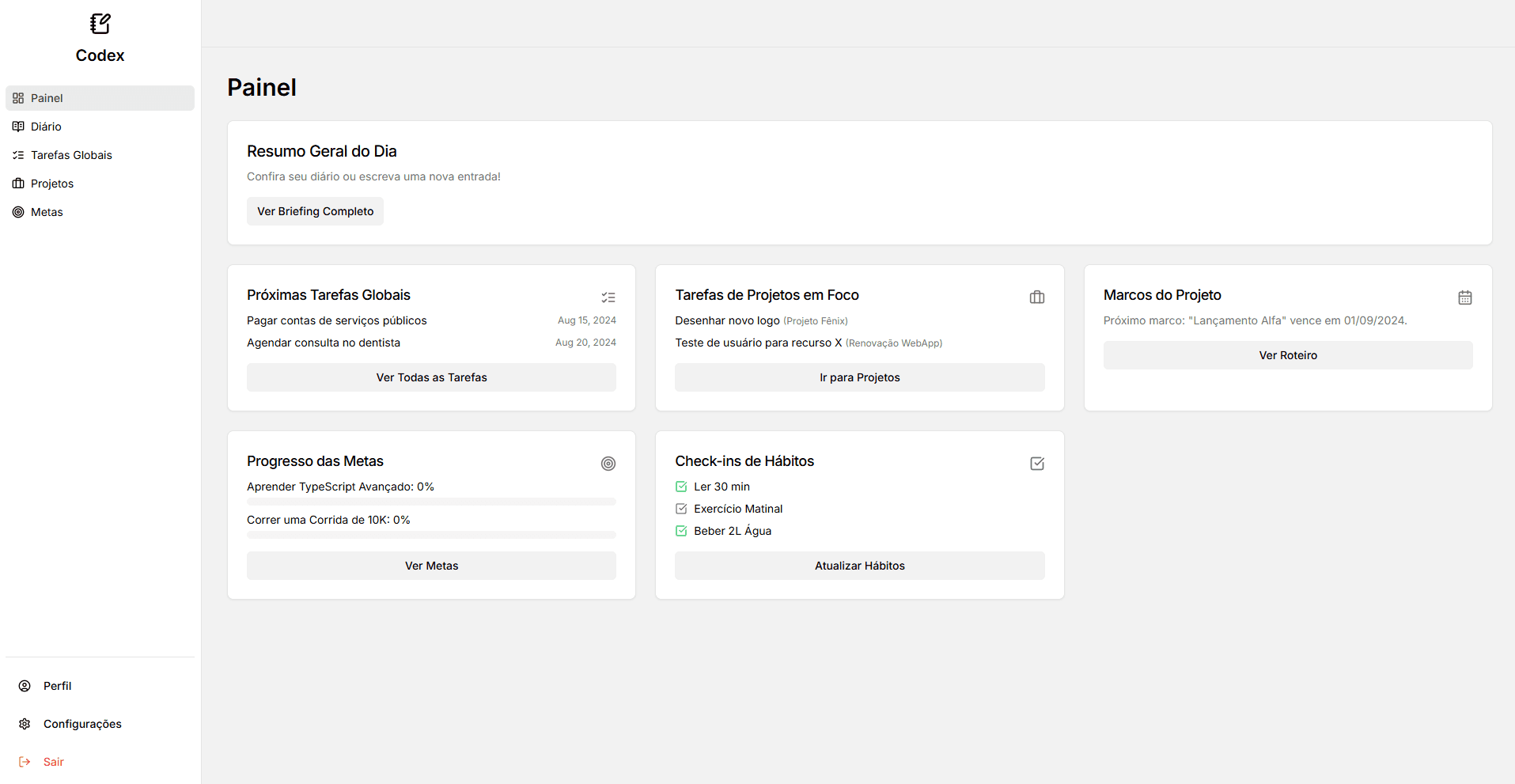Image resolution: width=1515 pixels, height=784 pixels.
Task: Open the Metas sidebar item
Action: click(x=47, y=212)
